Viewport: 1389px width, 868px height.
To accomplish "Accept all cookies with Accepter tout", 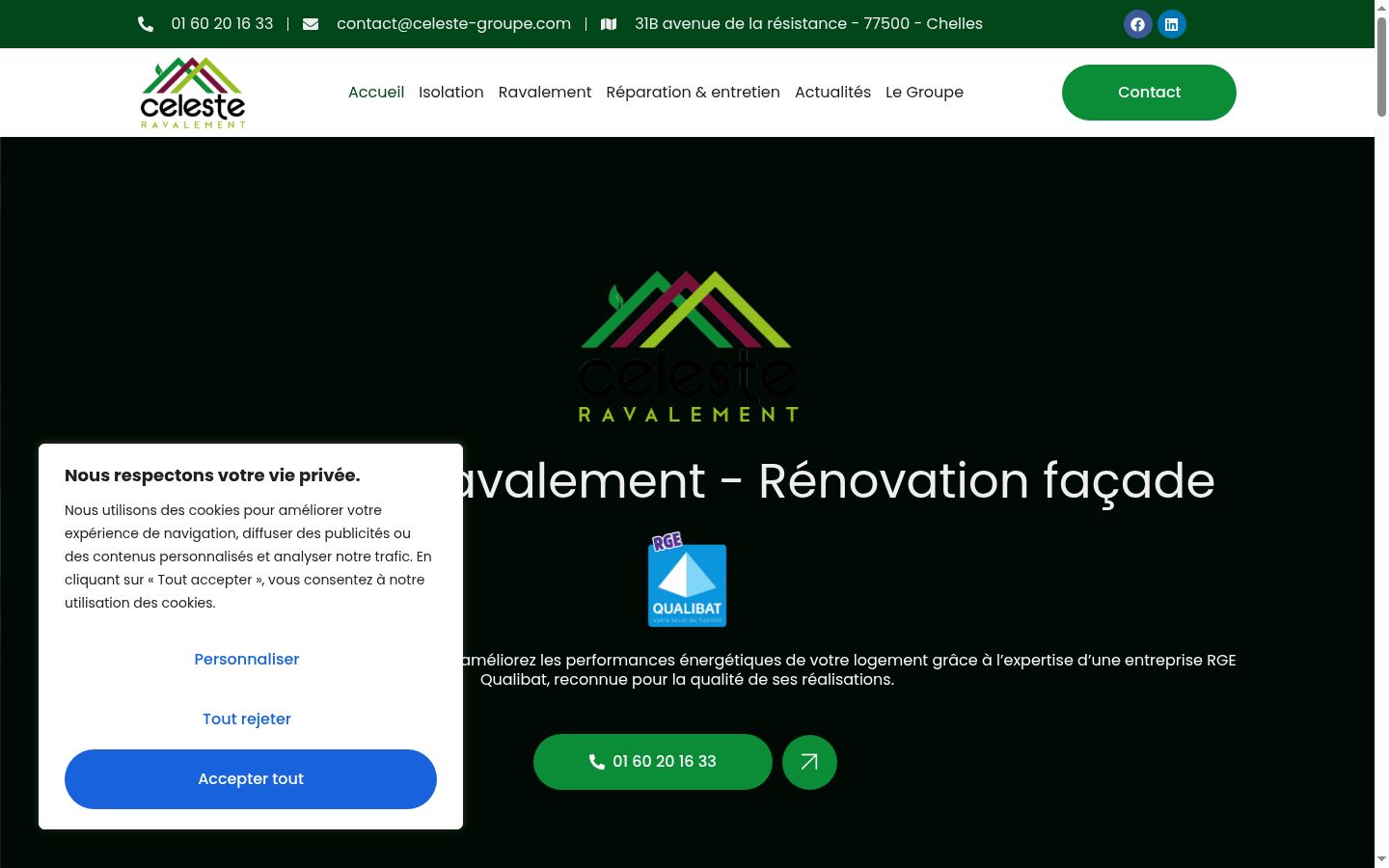I will [251, 779].
